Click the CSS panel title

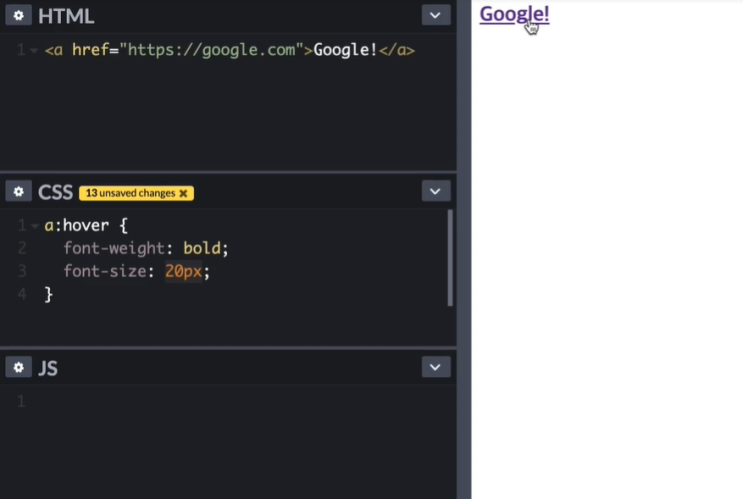pyautogui.click(x=55, y=192)
